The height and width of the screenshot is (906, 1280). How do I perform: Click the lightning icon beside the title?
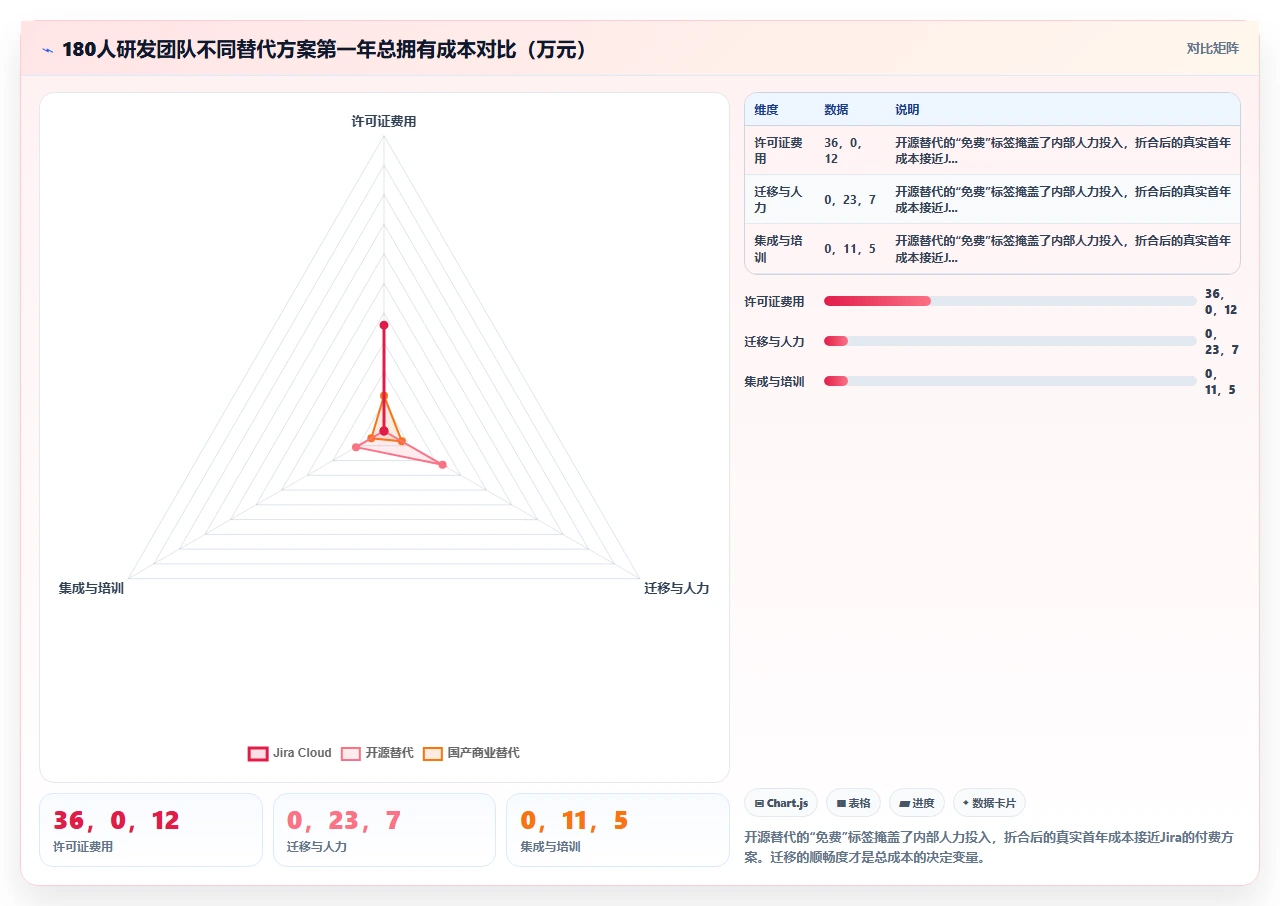click(x=48, y=49)
